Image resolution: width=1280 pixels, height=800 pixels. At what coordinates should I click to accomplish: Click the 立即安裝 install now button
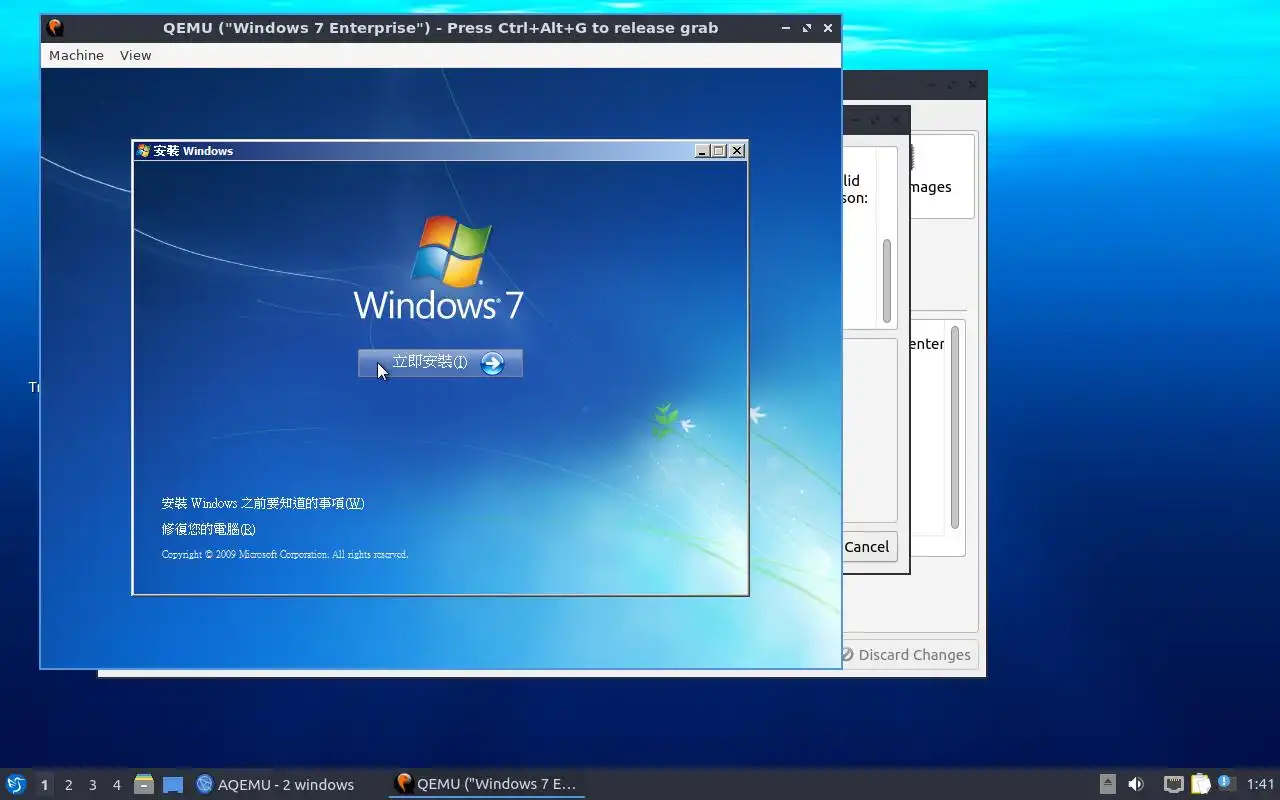click(440, 363)
